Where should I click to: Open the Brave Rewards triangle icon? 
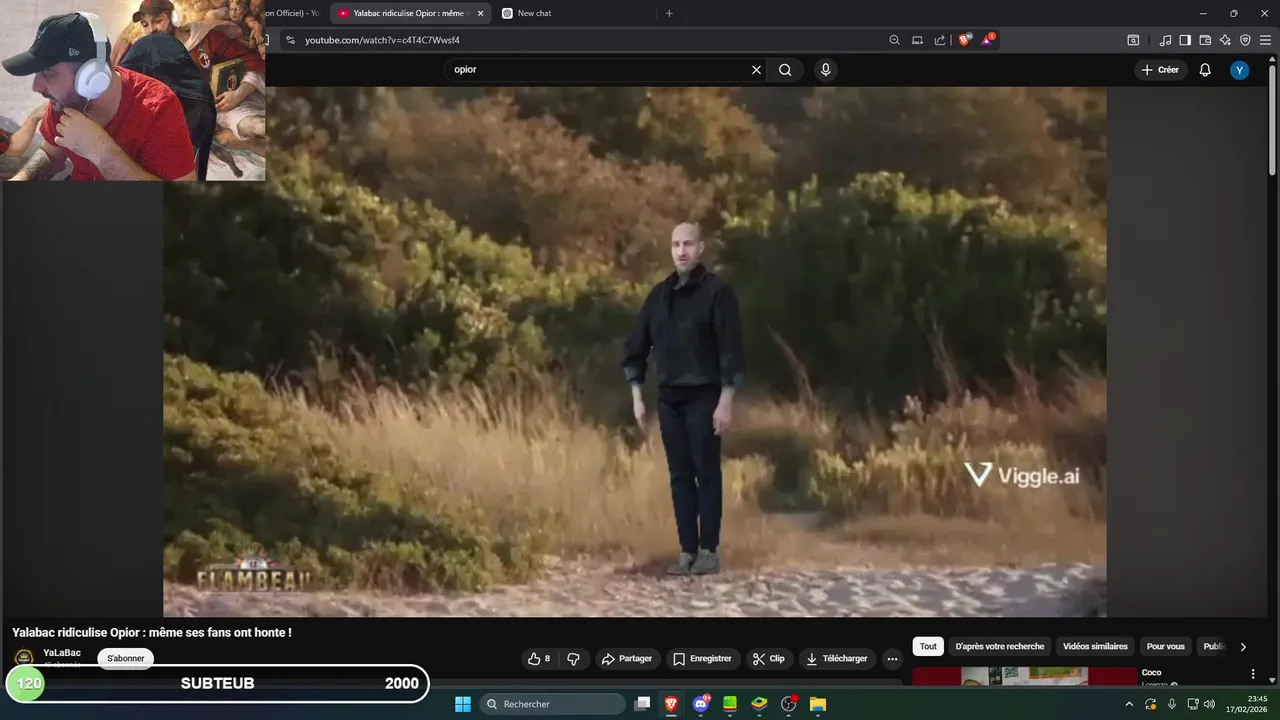[988, 40]
